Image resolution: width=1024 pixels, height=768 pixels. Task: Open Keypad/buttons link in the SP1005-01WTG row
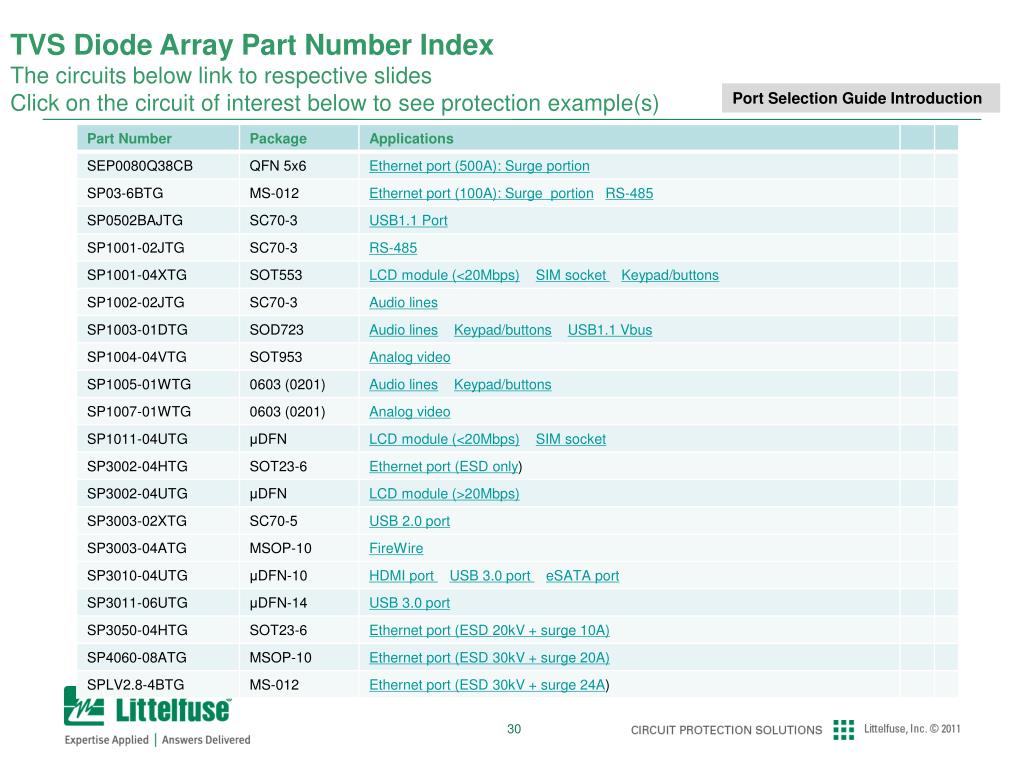[x=502, y=385]
